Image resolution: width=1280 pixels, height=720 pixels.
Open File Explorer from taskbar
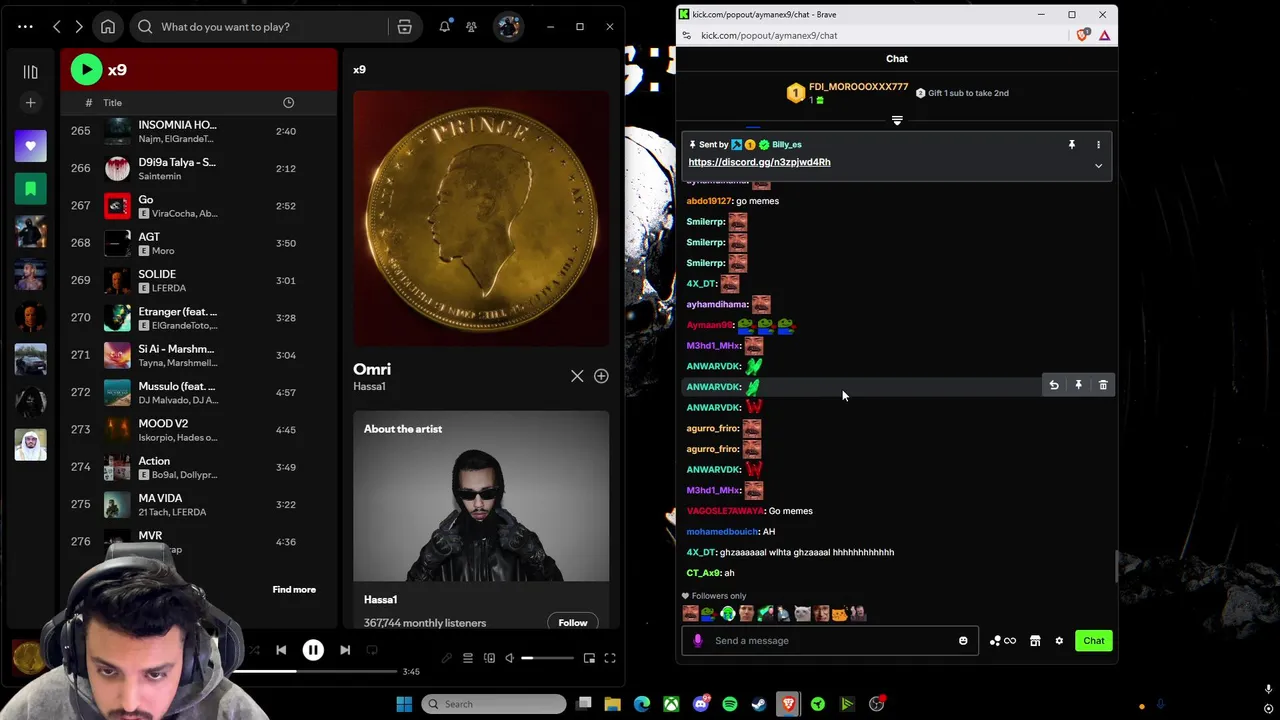pos(613,704)
